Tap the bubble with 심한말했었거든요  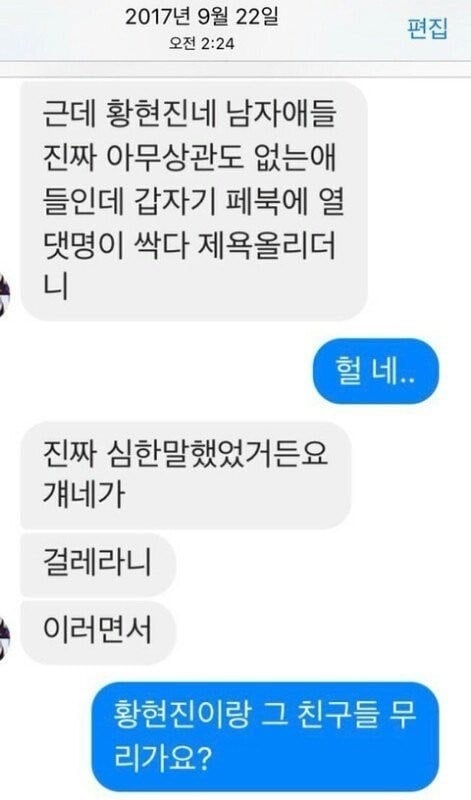pyautogui.click(x=185, y=475)
